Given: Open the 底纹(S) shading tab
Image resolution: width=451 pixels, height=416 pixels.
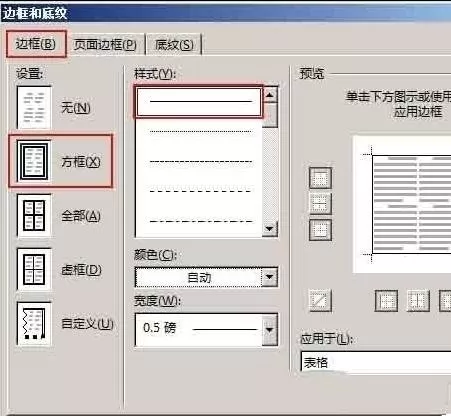Looking at the screenshot, I should (174, 44).
